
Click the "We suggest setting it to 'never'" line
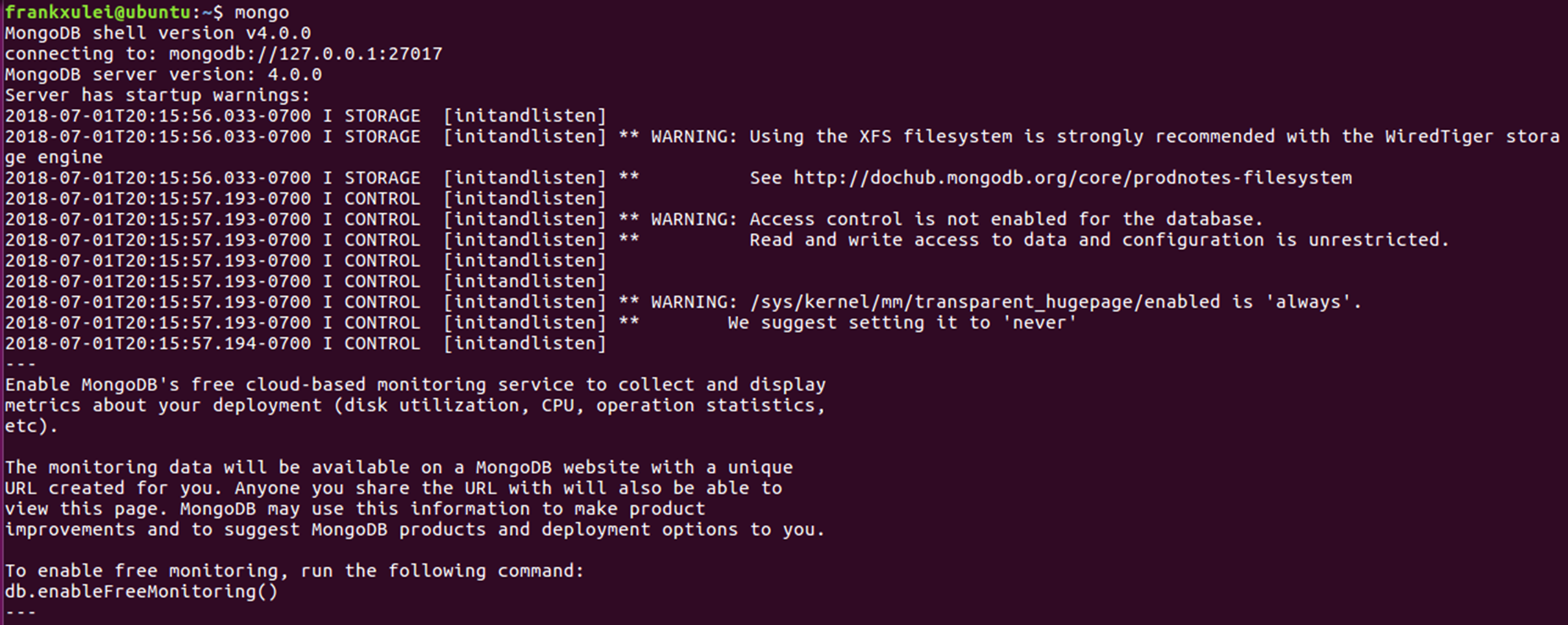coord(902,323)
